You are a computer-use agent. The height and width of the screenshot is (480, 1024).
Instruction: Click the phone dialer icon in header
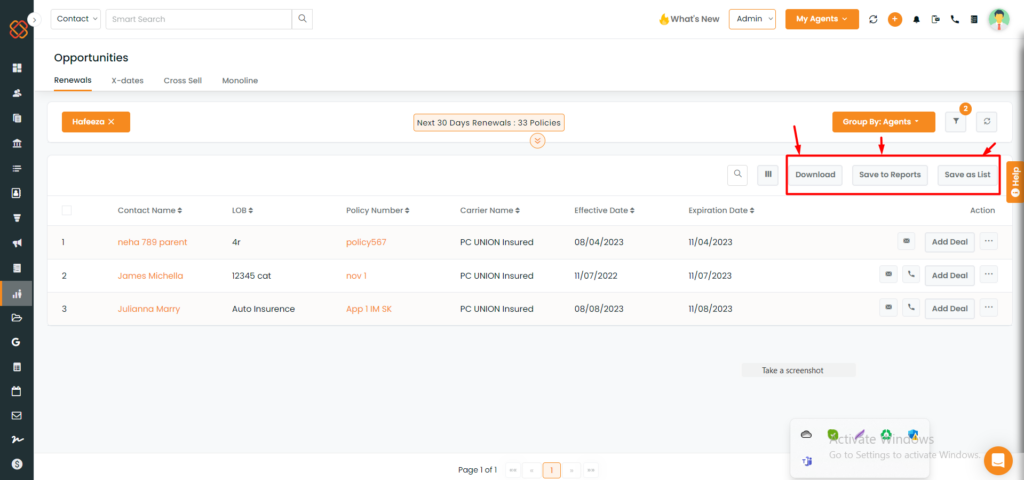(x=955, y=20)
